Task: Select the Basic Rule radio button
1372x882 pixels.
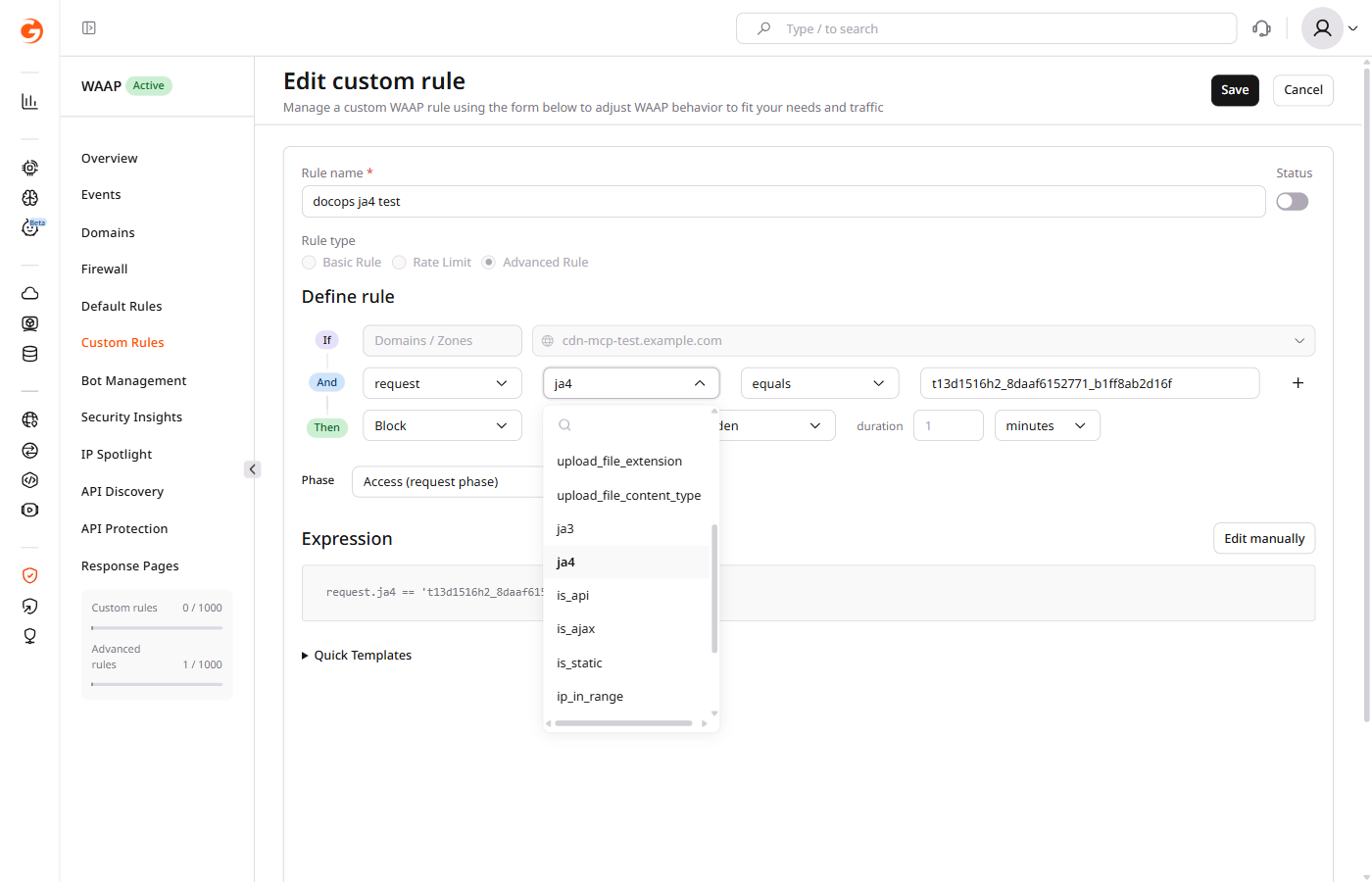Action: 309,262
